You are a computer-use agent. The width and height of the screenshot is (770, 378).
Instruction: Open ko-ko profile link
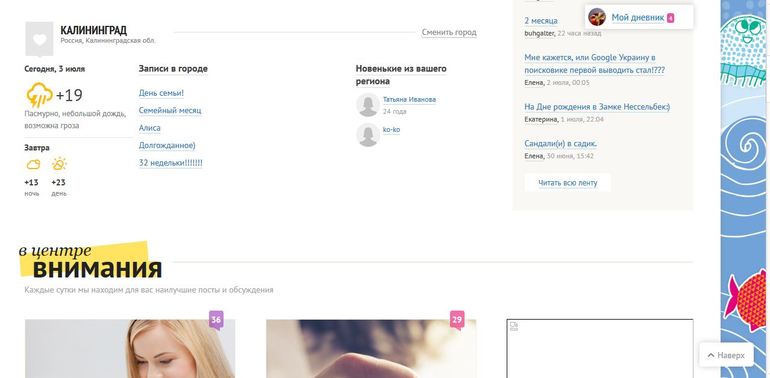click(x=391, y=130)
